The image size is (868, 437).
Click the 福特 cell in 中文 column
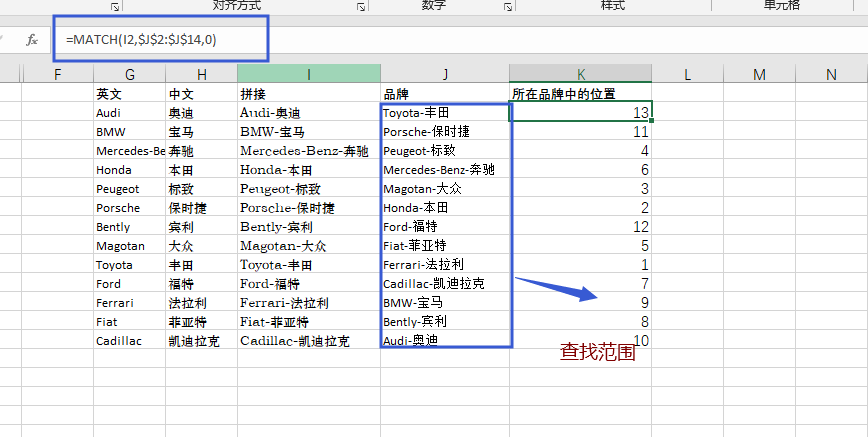click(202, 284)
